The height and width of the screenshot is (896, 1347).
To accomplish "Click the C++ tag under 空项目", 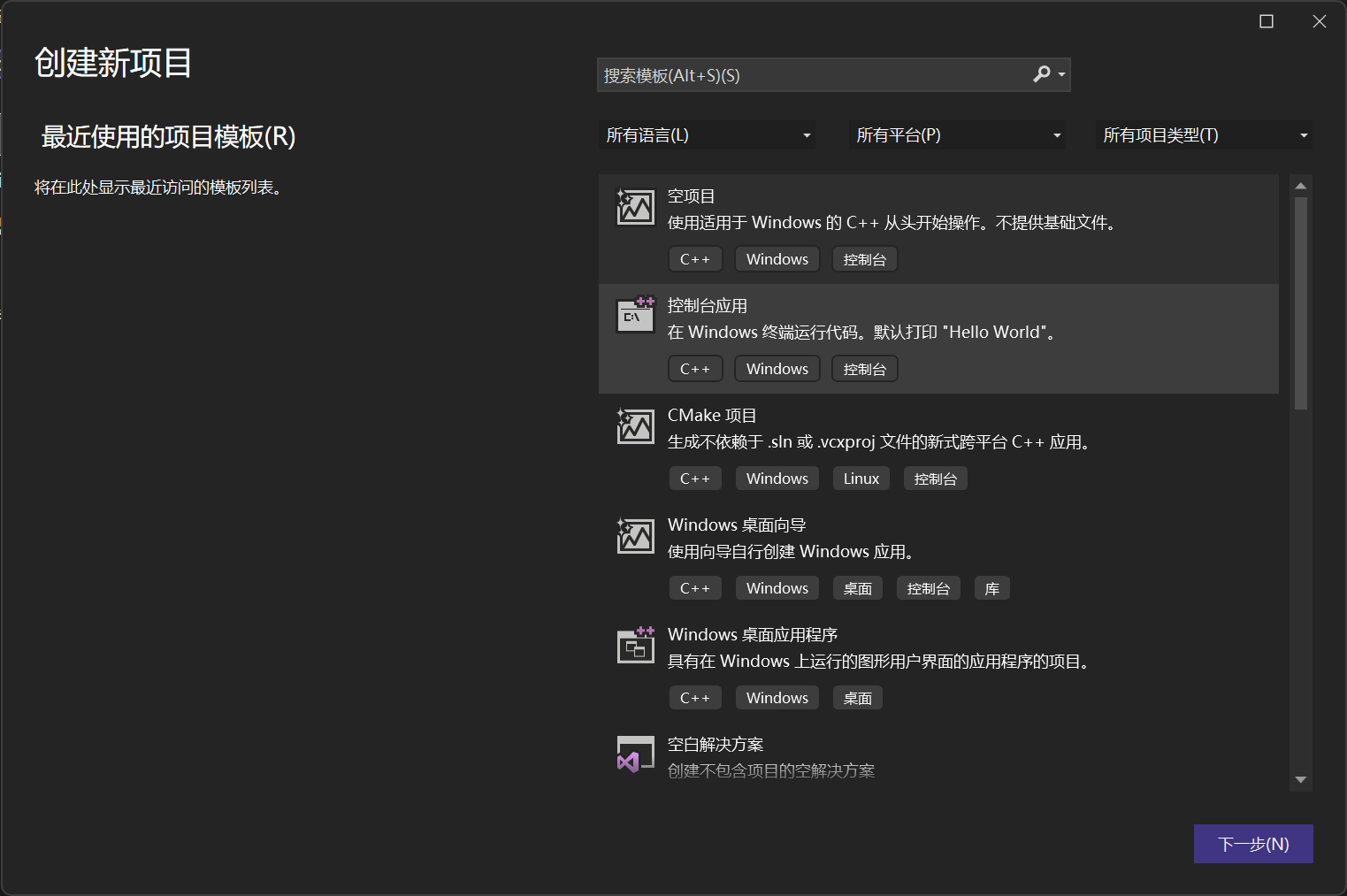I will [695, 259].
